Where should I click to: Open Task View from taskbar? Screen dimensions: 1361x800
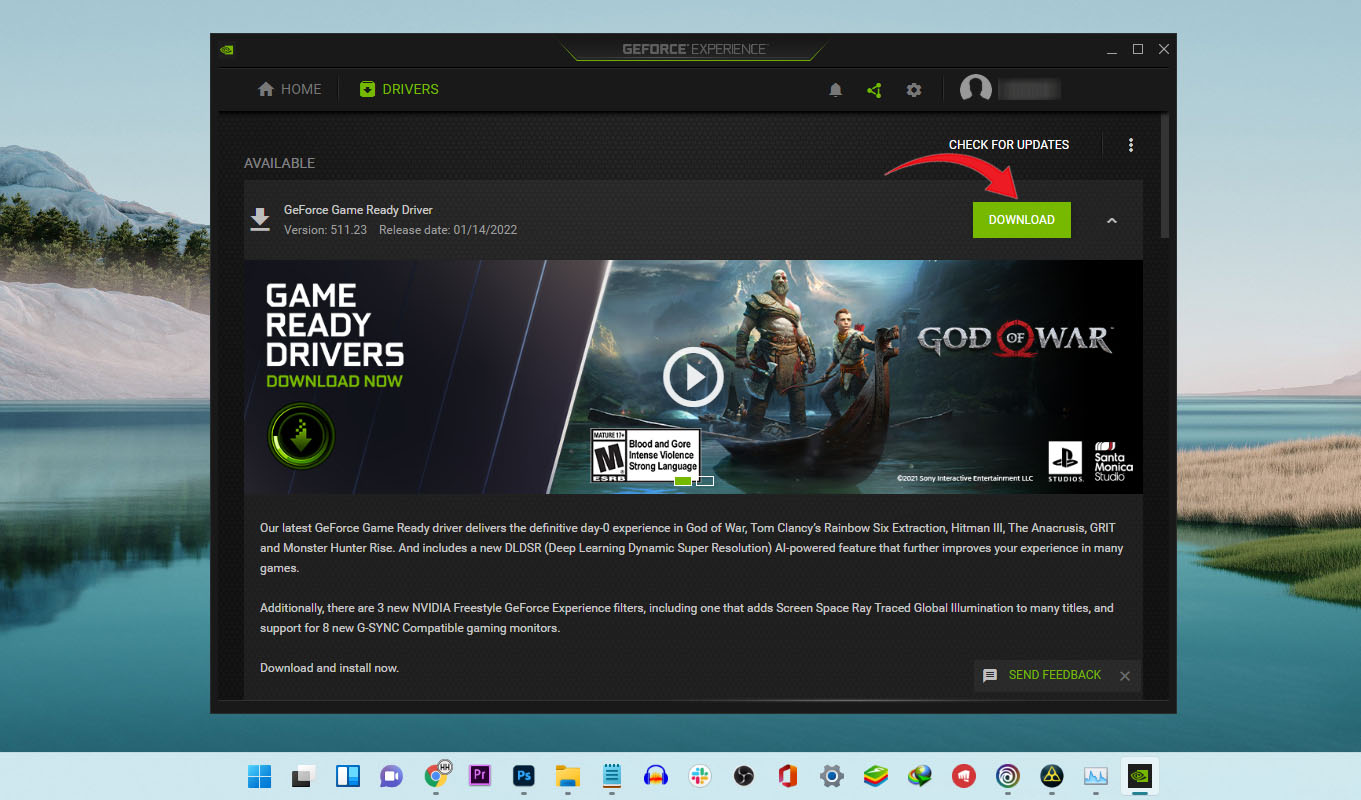304,776
